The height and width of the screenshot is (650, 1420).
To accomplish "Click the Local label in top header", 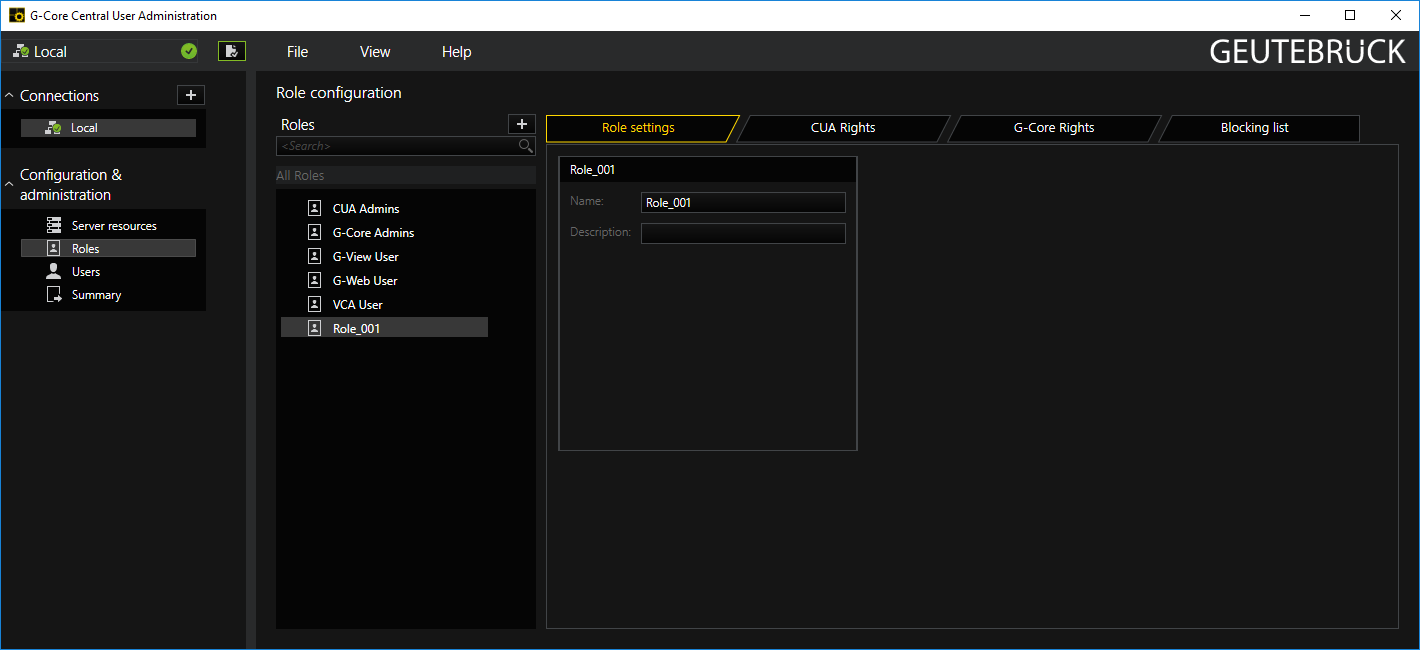I will 50,52.
